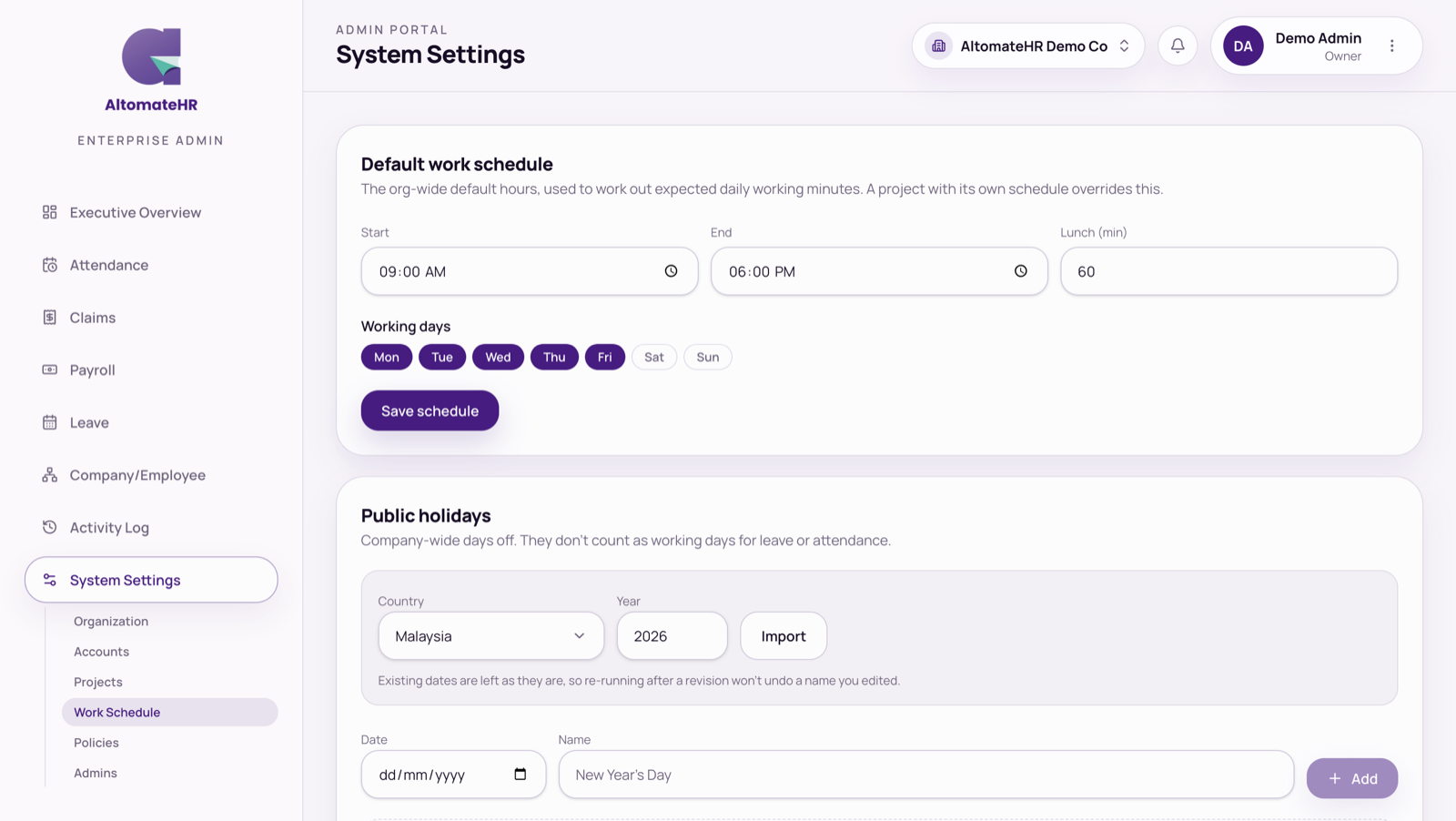Click the End time field 06:00 PM
The height and width of the screenshot is (821, 1456).
pos(879,271)
